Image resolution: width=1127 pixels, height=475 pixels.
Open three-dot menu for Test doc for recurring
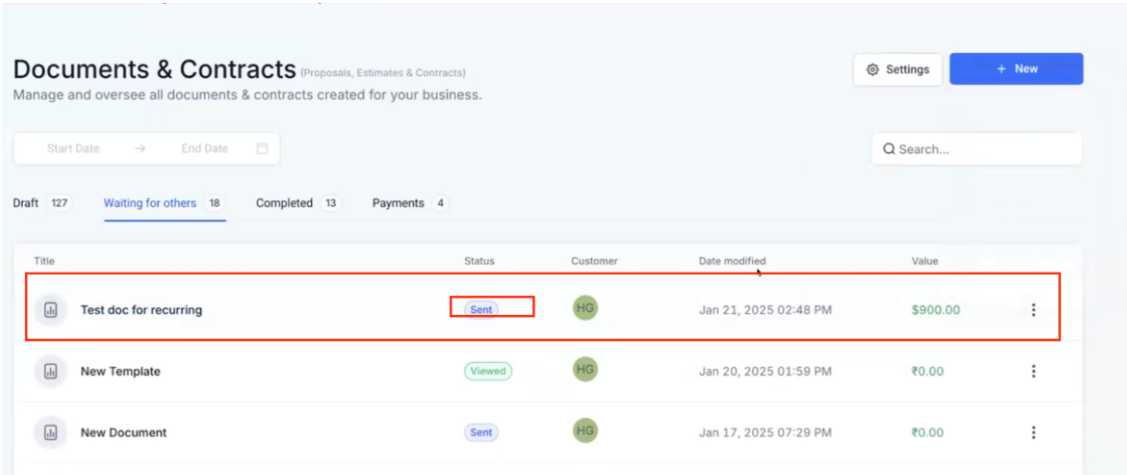coord(1033,310)
